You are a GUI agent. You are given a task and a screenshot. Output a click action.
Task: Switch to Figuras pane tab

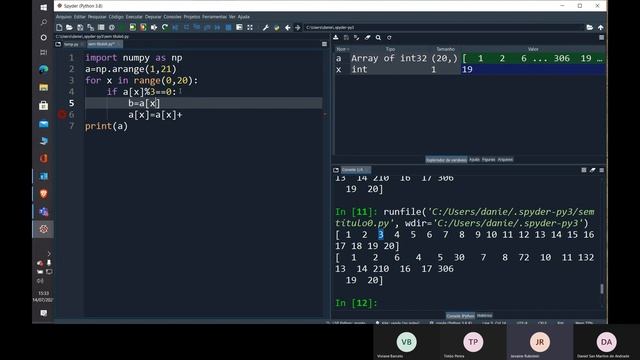489,160
